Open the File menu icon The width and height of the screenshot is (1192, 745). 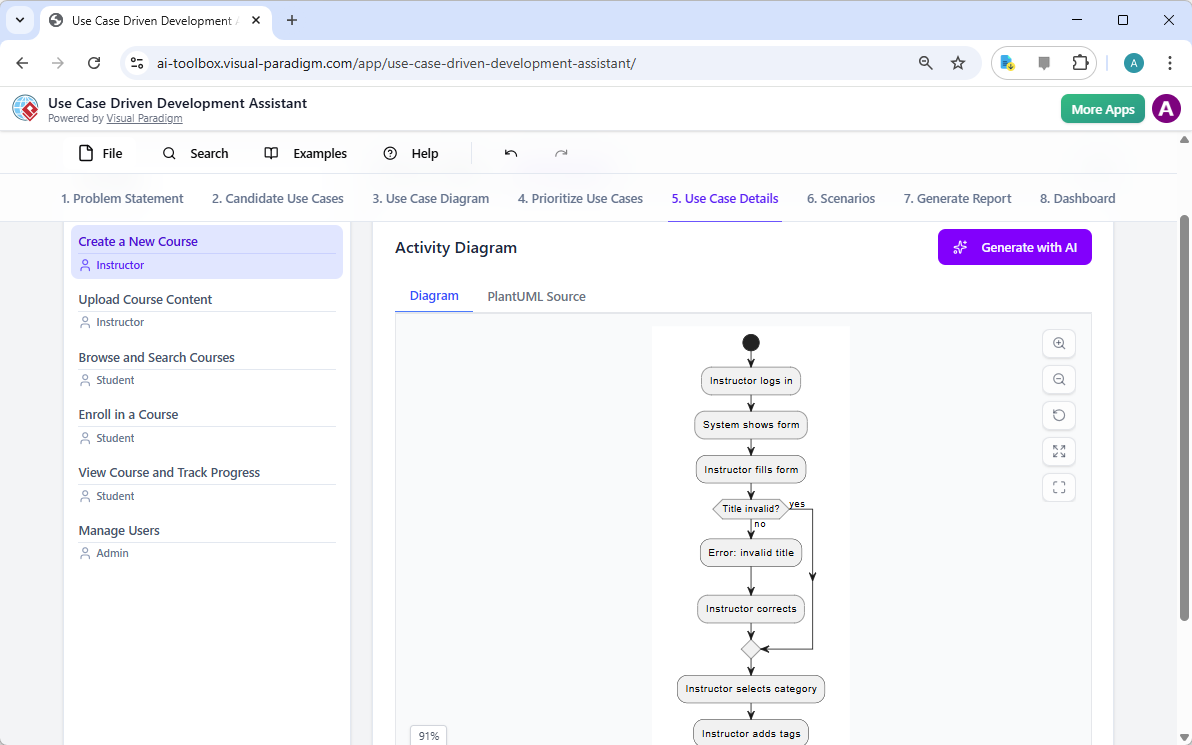coord(84,152)
